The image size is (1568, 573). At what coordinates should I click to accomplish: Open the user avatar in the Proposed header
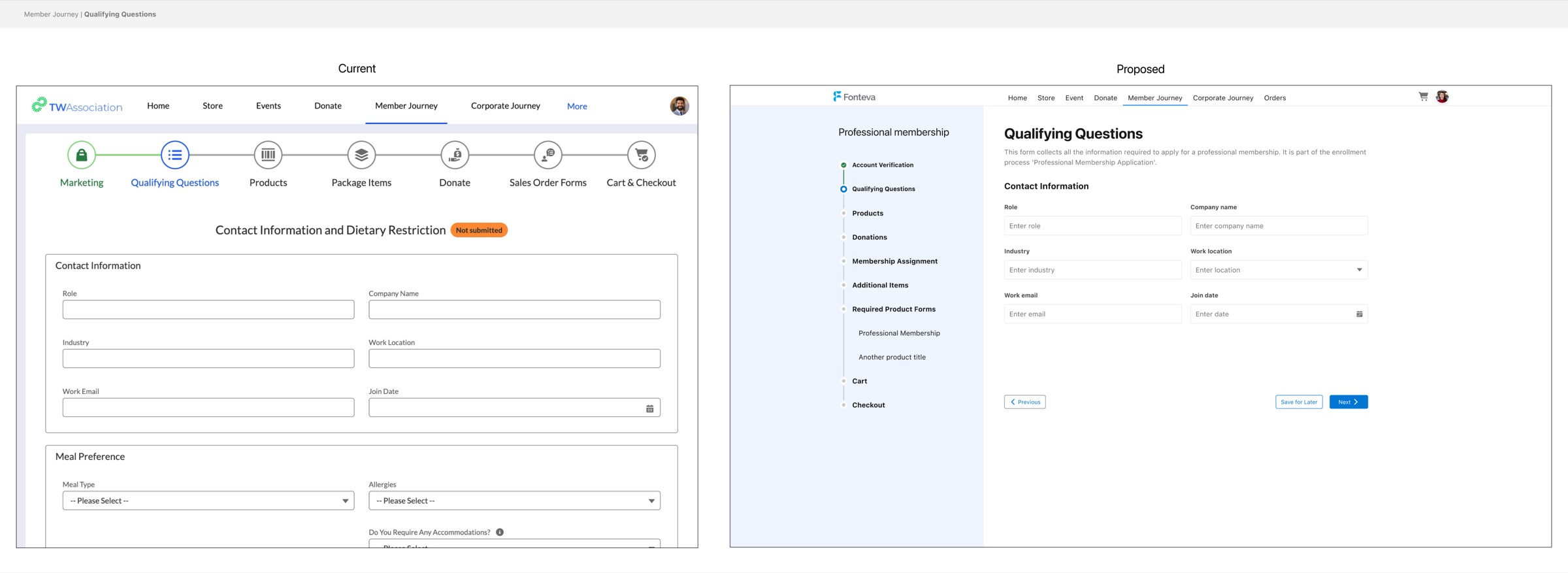1442,97
